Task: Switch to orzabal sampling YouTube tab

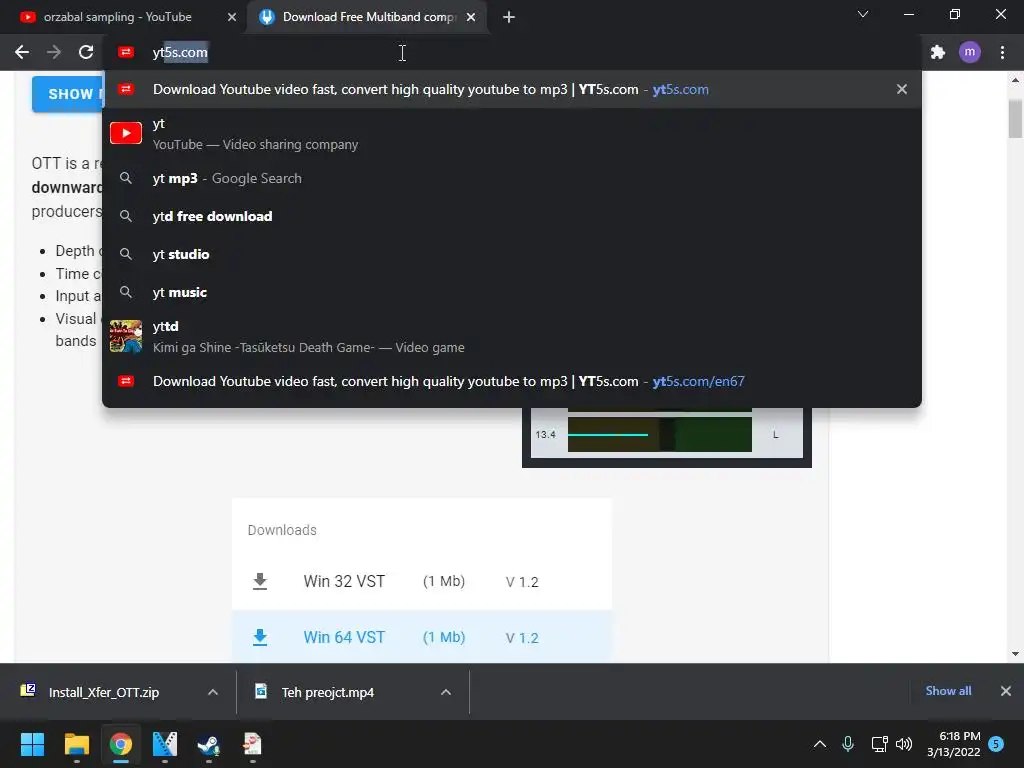Action: click(x=128, y=17)
